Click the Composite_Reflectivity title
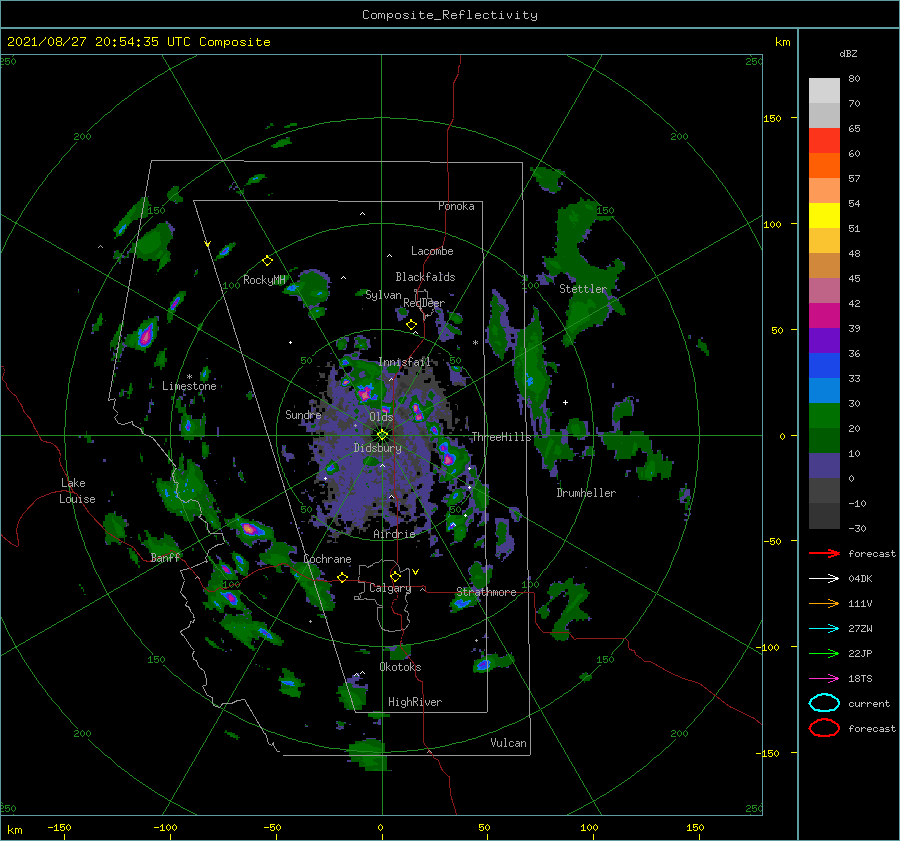 click(x=450, y=15)
